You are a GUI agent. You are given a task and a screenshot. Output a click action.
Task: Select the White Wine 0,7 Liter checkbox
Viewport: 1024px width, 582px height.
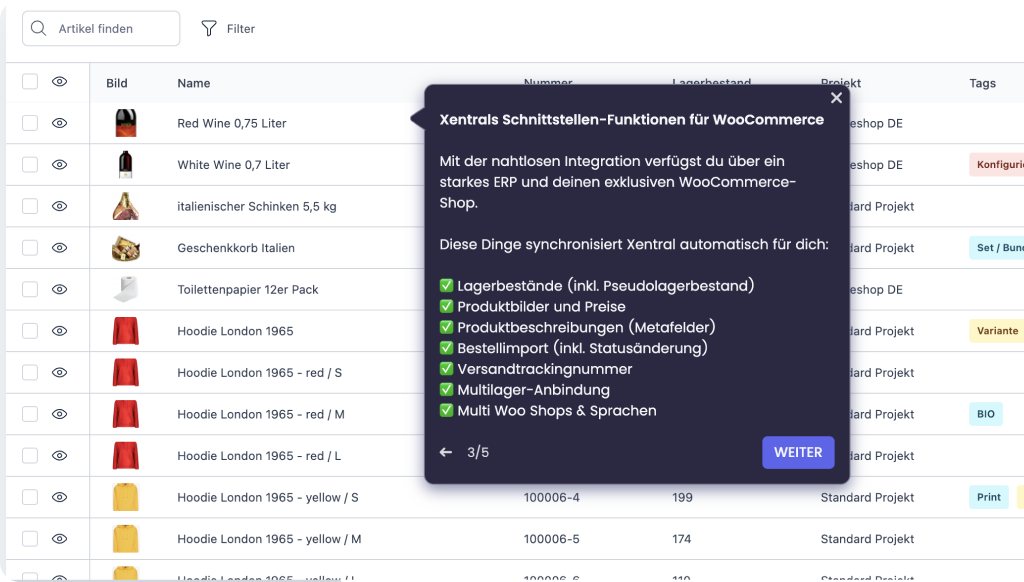click(30, 165)
